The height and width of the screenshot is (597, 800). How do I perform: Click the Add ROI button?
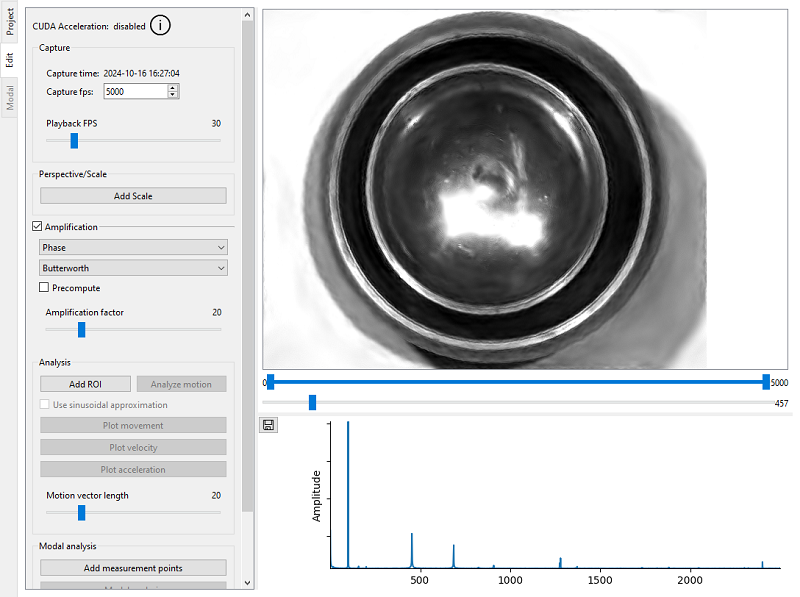pos(85,384)
